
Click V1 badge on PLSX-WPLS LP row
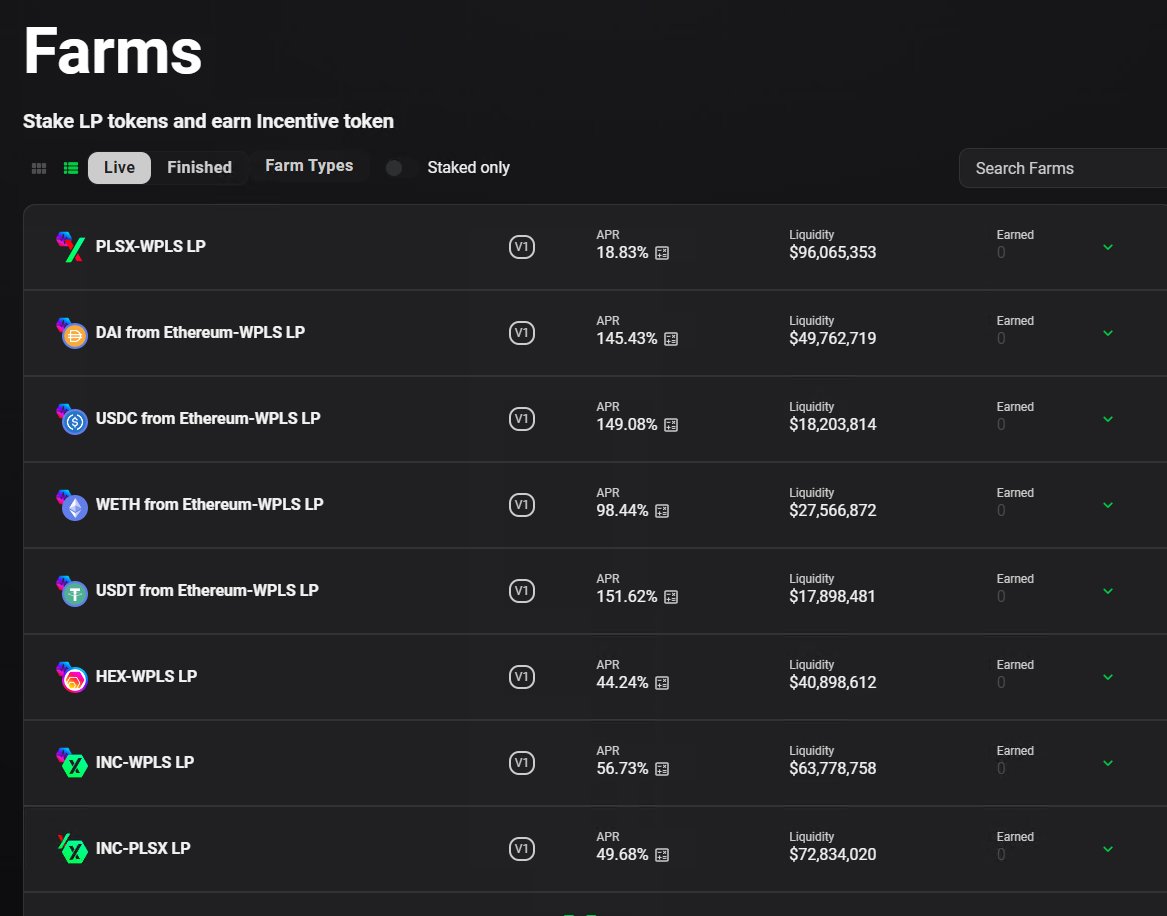point(522,247)
